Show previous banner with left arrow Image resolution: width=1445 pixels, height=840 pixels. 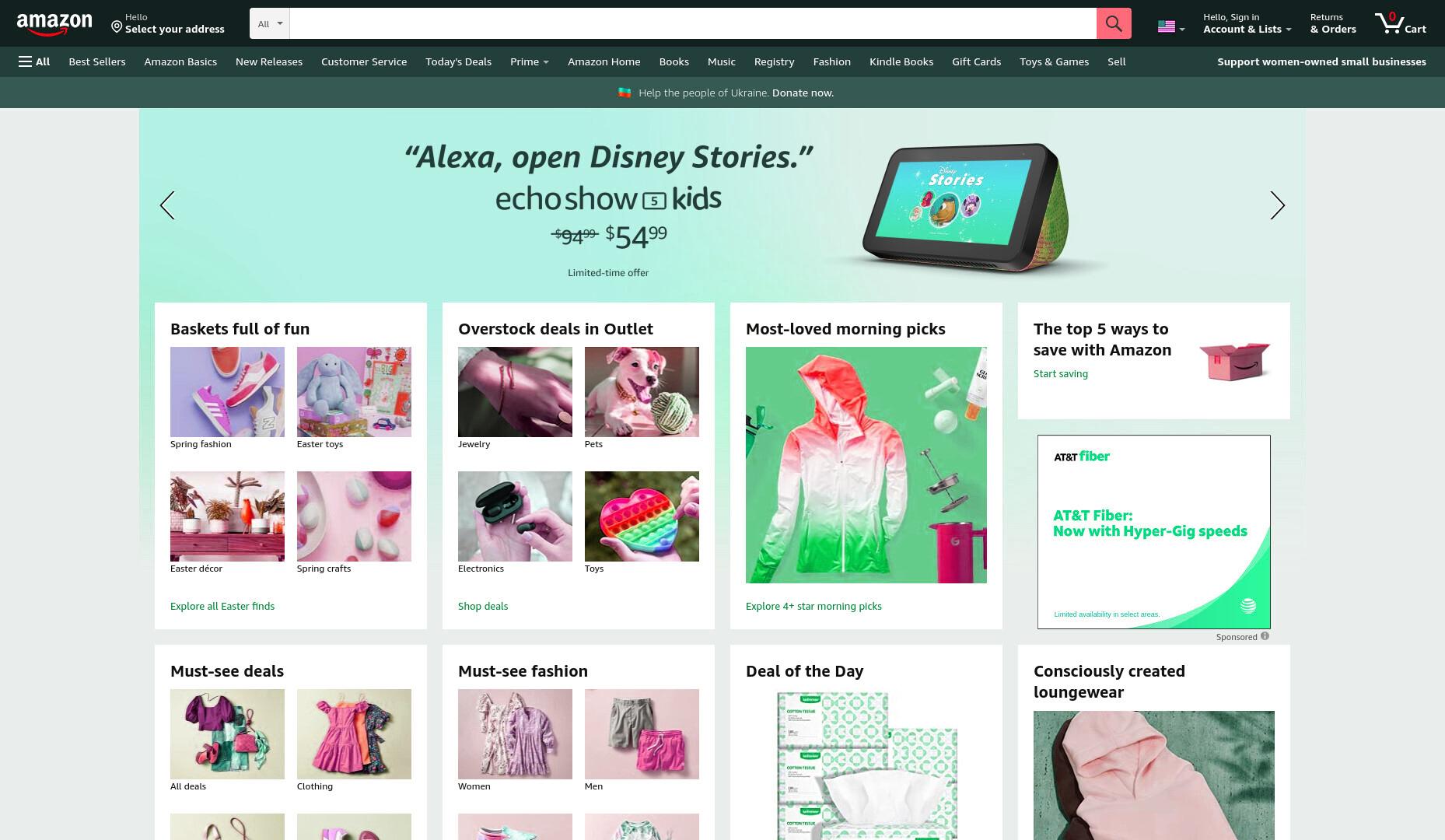(x=167, y=205)
